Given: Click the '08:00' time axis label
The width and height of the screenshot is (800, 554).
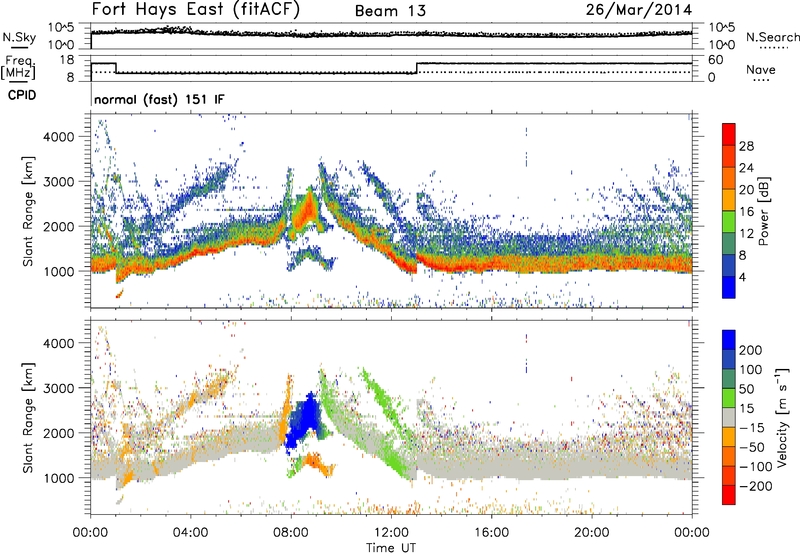Looking at the screenshot, I should pos(291,533).
